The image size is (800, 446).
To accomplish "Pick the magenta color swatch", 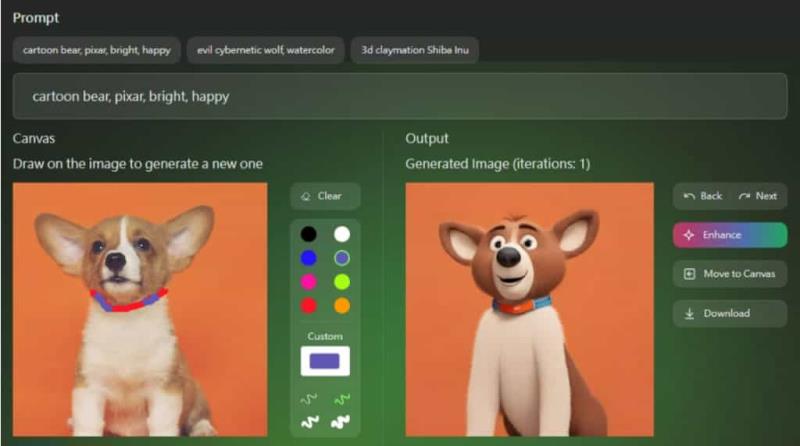I will pyautogui.click(x=308, y=282).
